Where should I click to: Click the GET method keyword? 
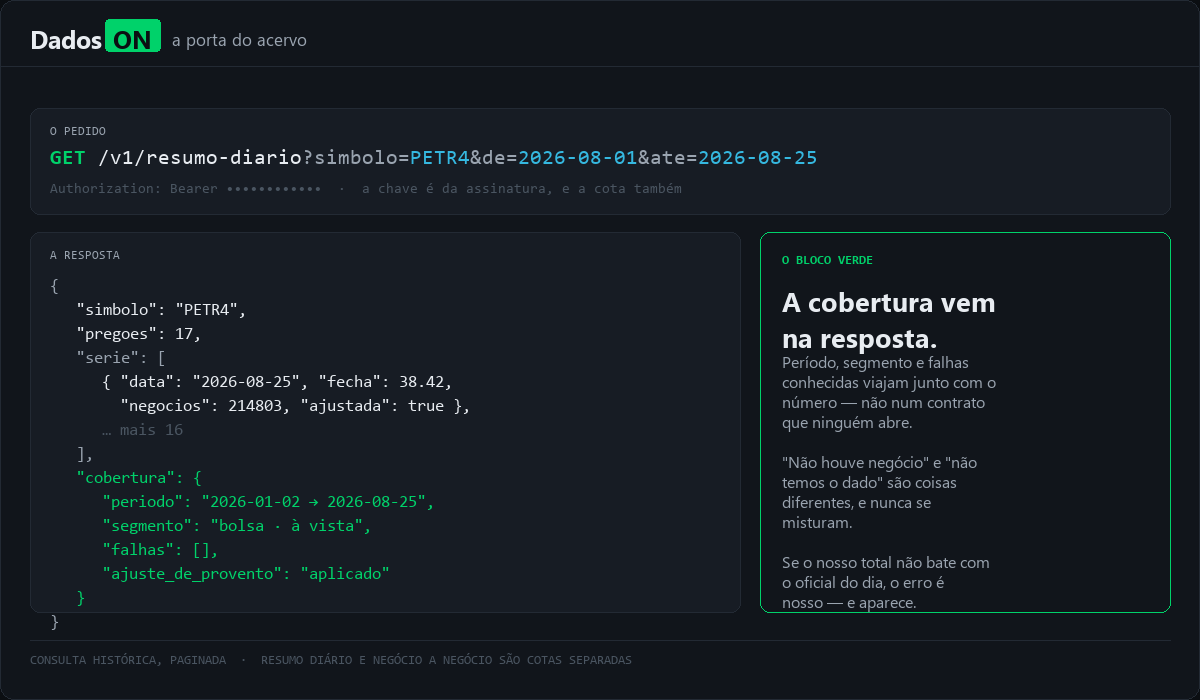tap(68, 158)
